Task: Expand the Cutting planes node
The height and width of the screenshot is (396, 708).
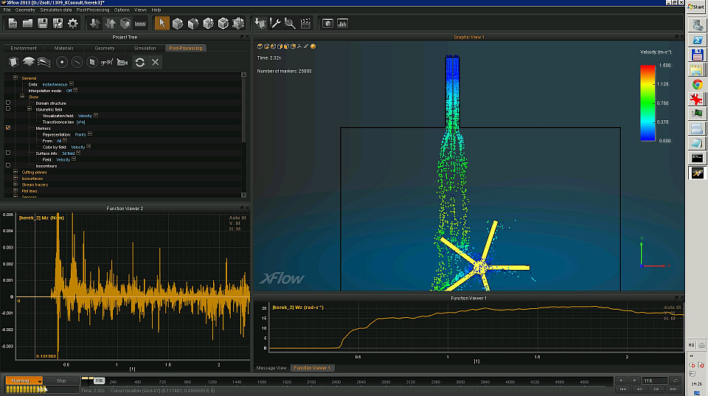Action: pos(15,172)
